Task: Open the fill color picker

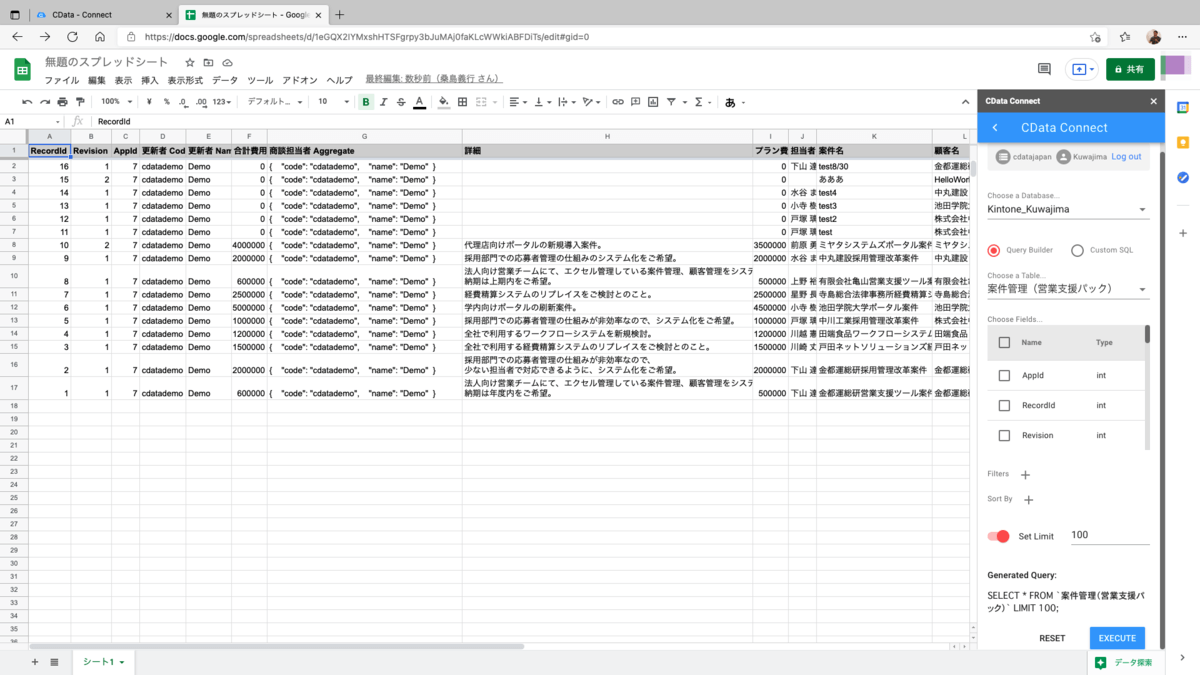Action: pos(444,102)
